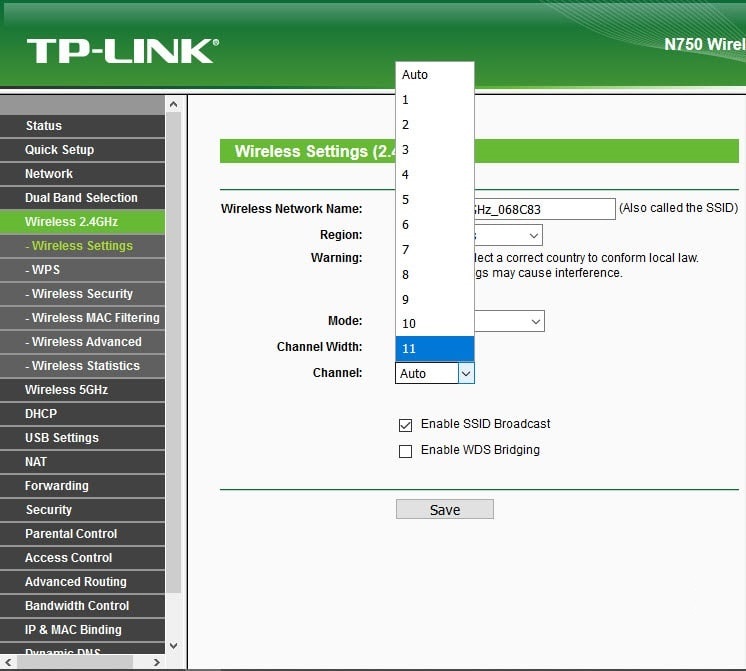Open the Forwarding menu
The image size is (746, 671).
tap(82, 485)
